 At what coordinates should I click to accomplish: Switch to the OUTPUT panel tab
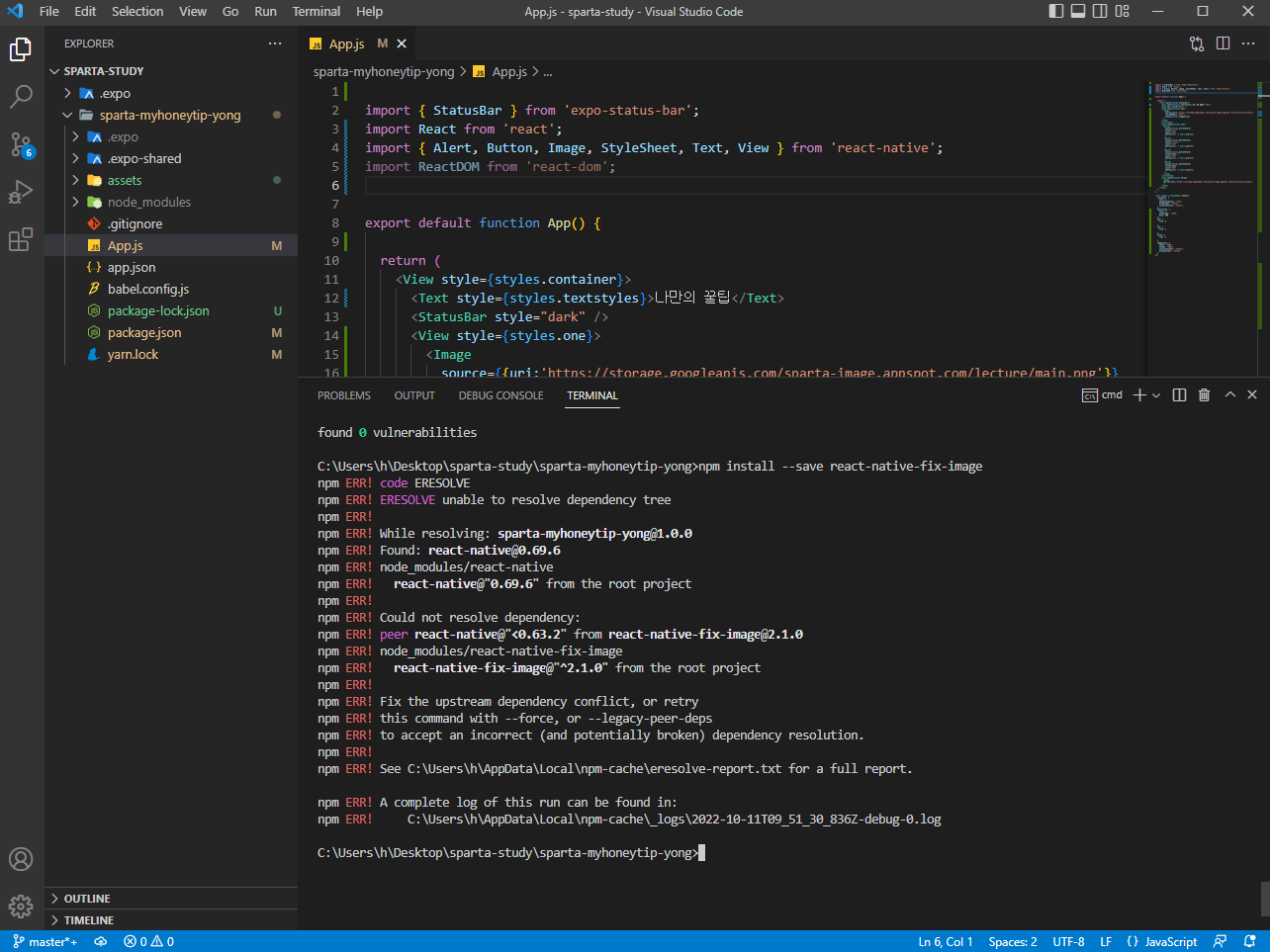[414, 395]
